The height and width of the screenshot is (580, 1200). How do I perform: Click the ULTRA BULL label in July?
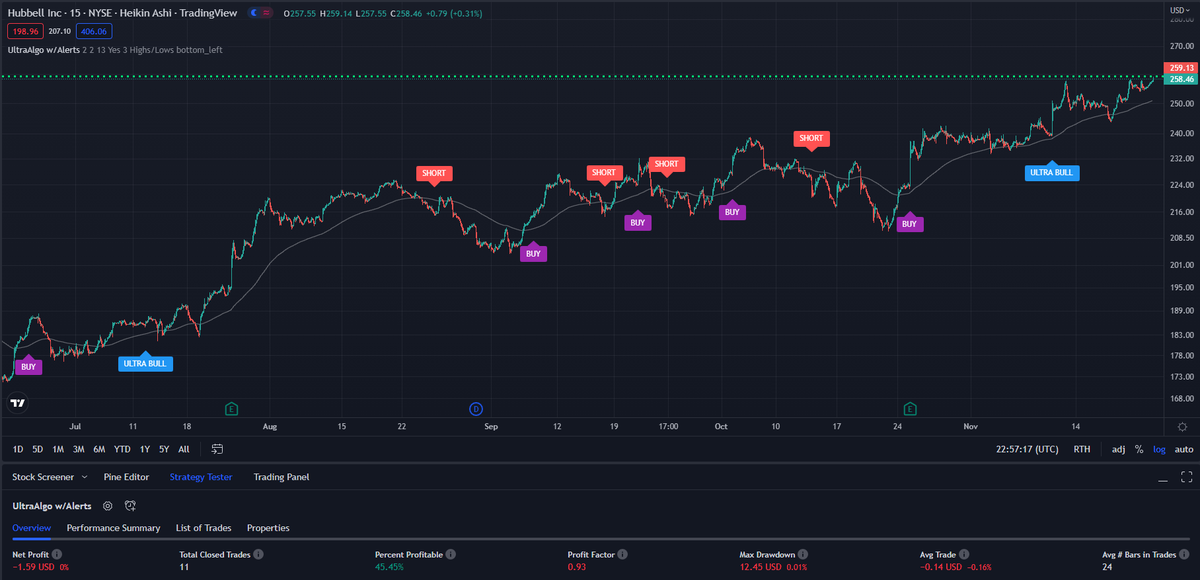145,362
